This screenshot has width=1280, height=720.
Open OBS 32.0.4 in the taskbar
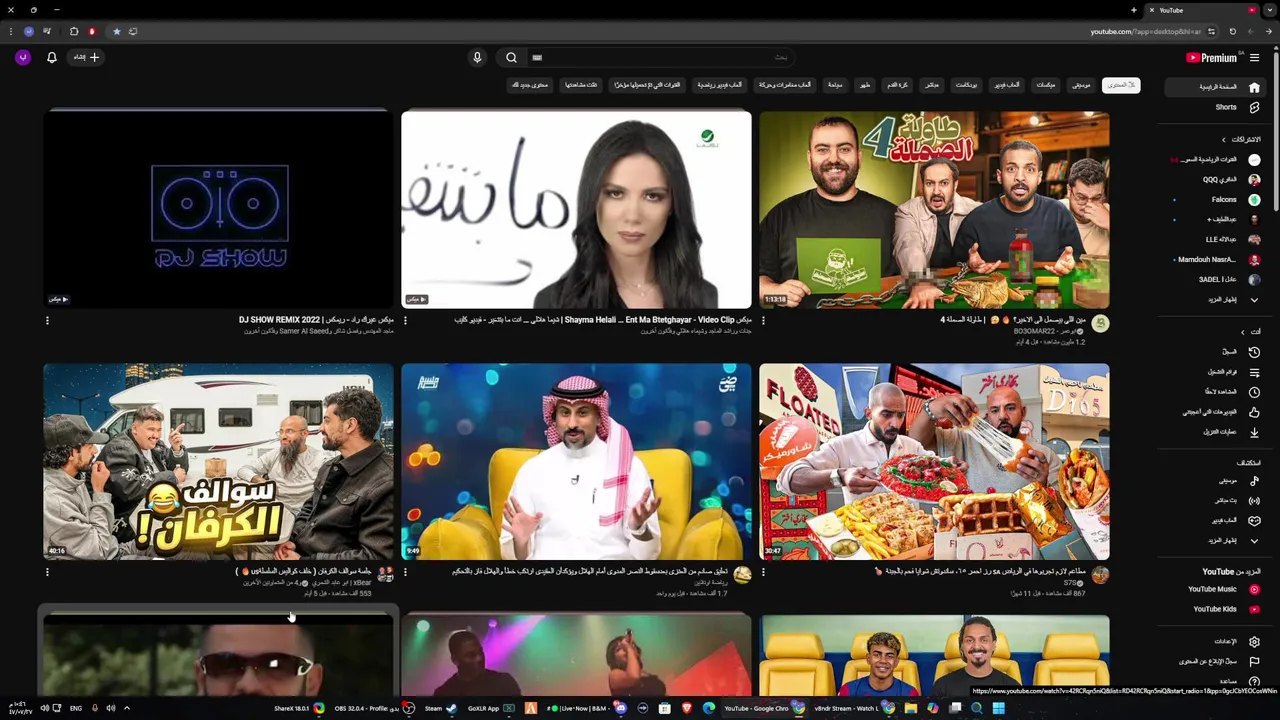(374, 708)
